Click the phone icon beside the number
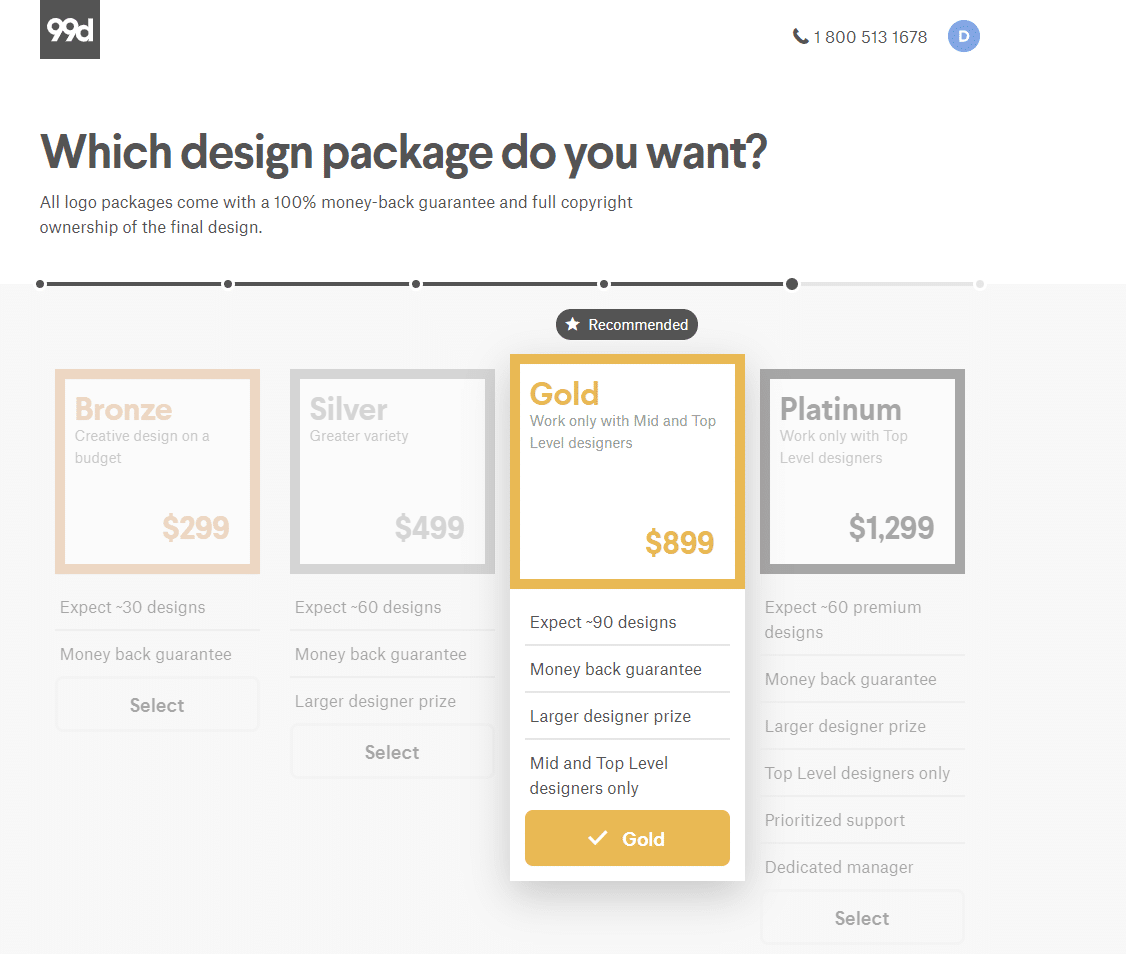Screen dimensions: 1126x954 click(800, 37)
